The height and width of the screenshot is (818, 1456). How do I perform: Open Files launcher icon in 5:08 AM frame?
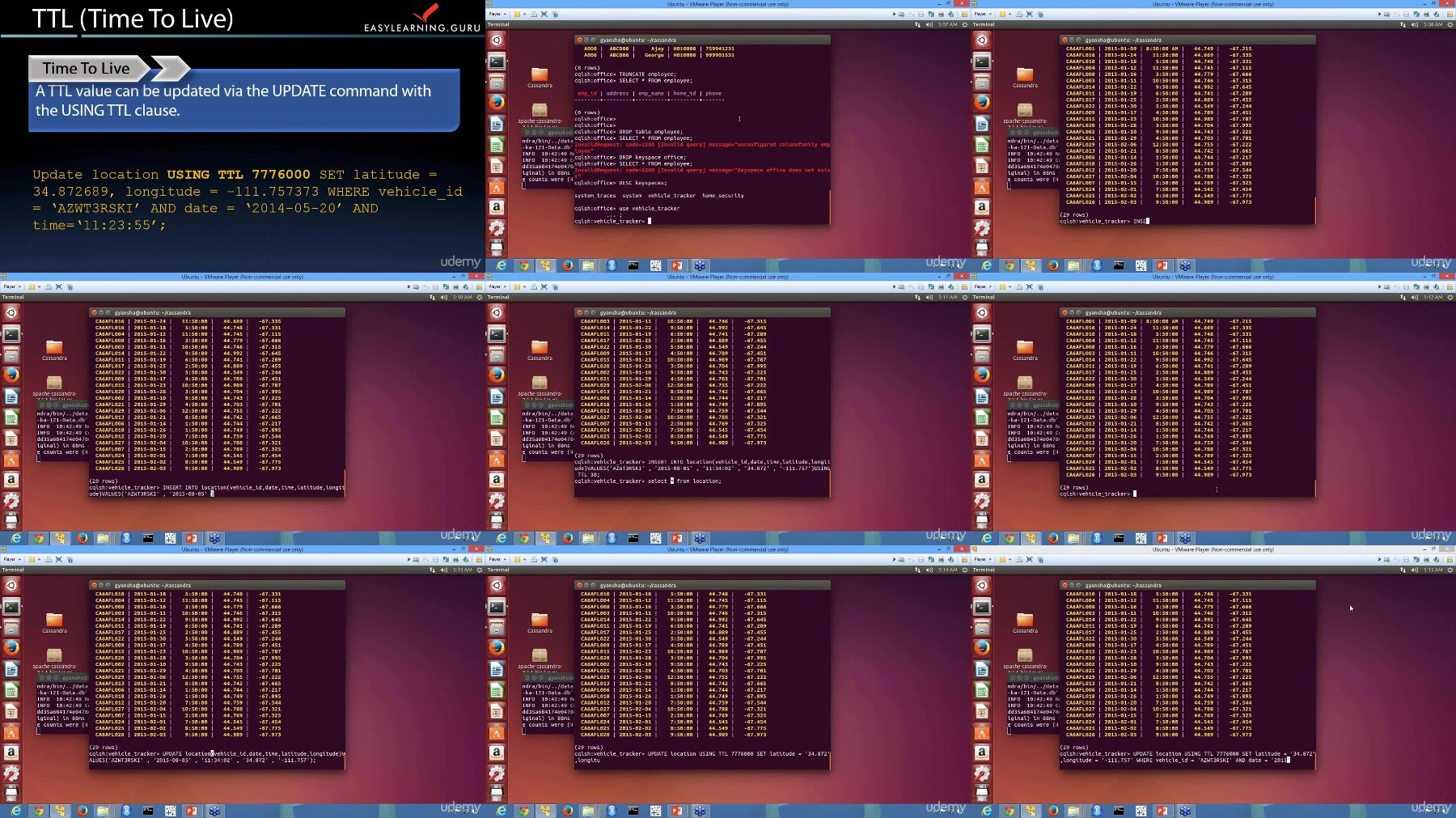(x=982, y=83)
